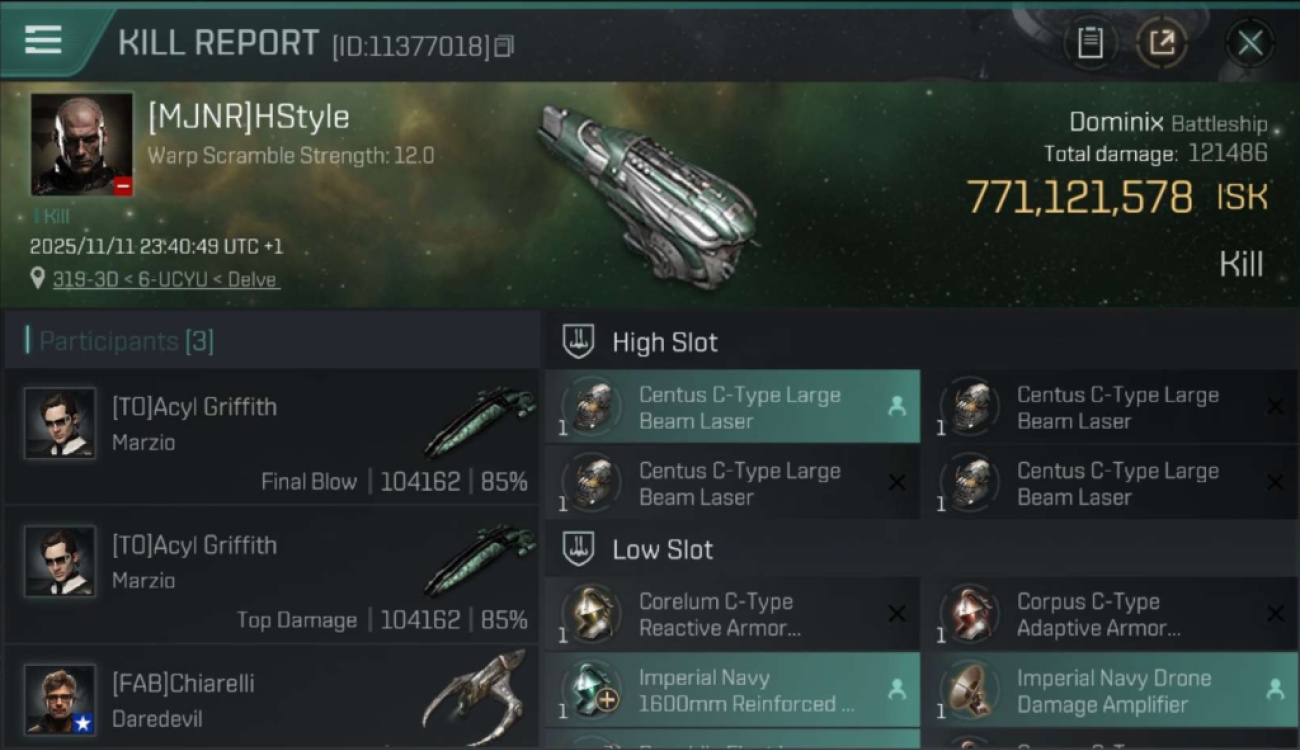The height and width of the screenshot is (750, 1300).
Task: Click Chiarelli's pilot portrait
Action: click(x=60, y=699)
